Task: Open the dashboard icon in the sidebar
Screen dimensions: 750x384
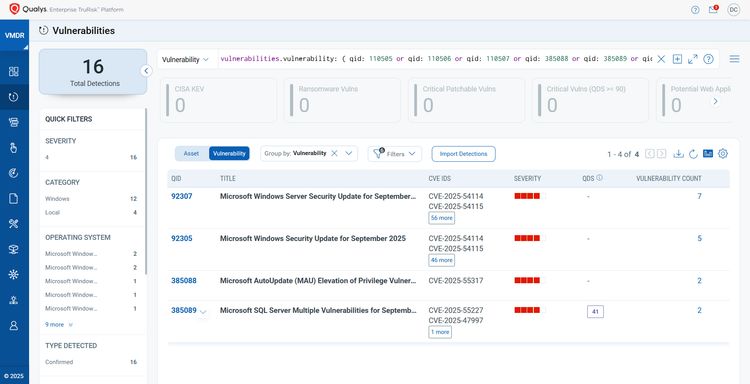Action: pyautogui.click(x=14, y=72)
